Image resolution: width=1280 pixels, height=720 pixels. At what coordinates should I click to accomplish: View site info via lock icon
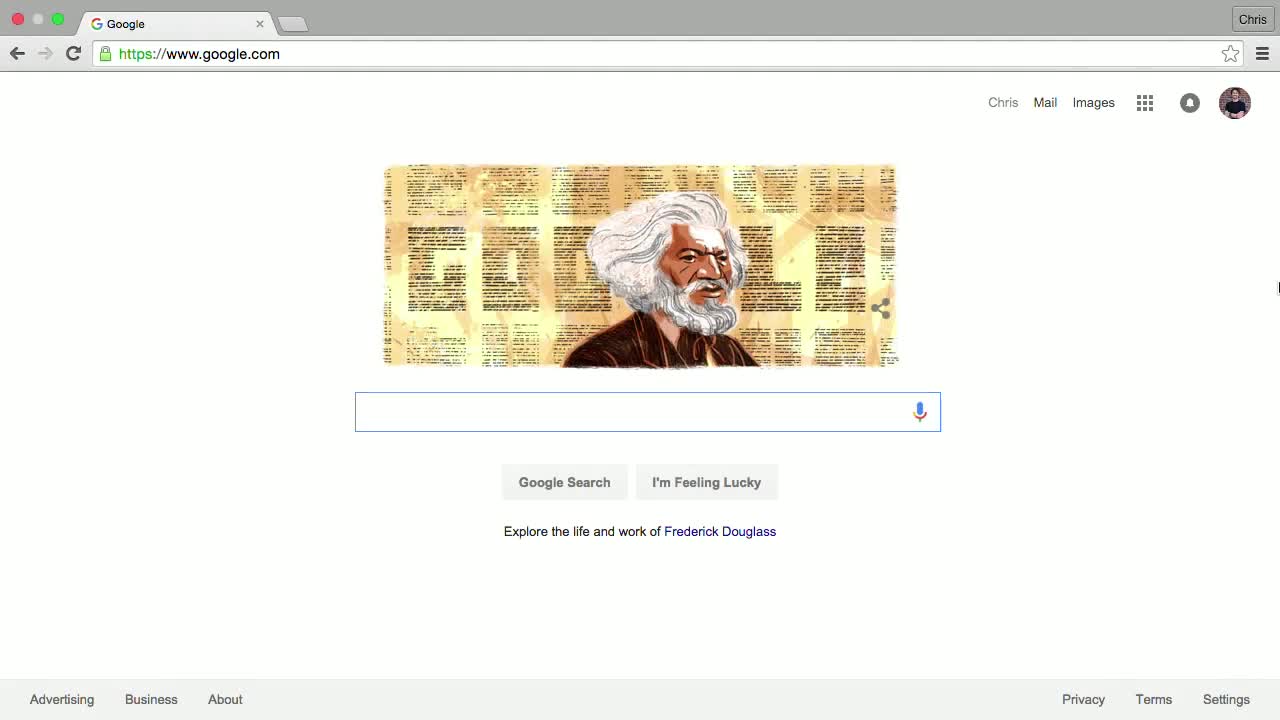pyautogui.click(x=105, y=54)
